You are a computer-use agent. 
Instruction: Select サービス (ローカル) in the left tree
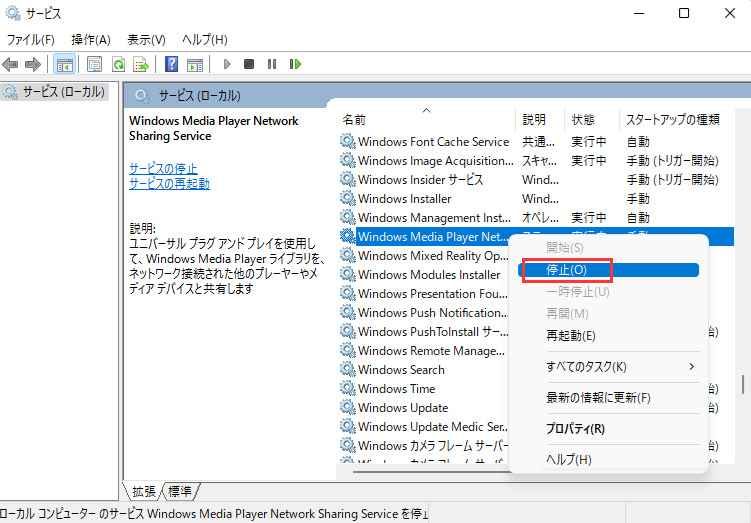point(55,91)
